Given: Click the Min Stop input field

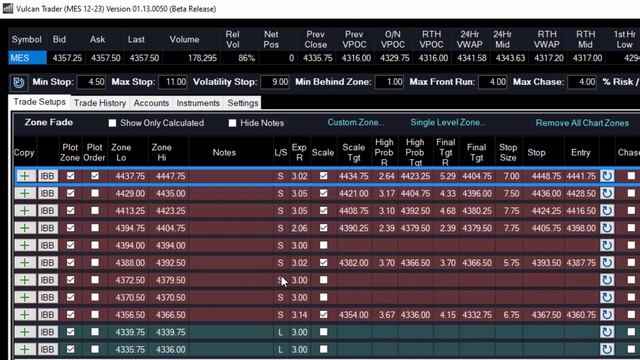Looking at the screenshot, I should pyautogui.click(x=91, y=82).
